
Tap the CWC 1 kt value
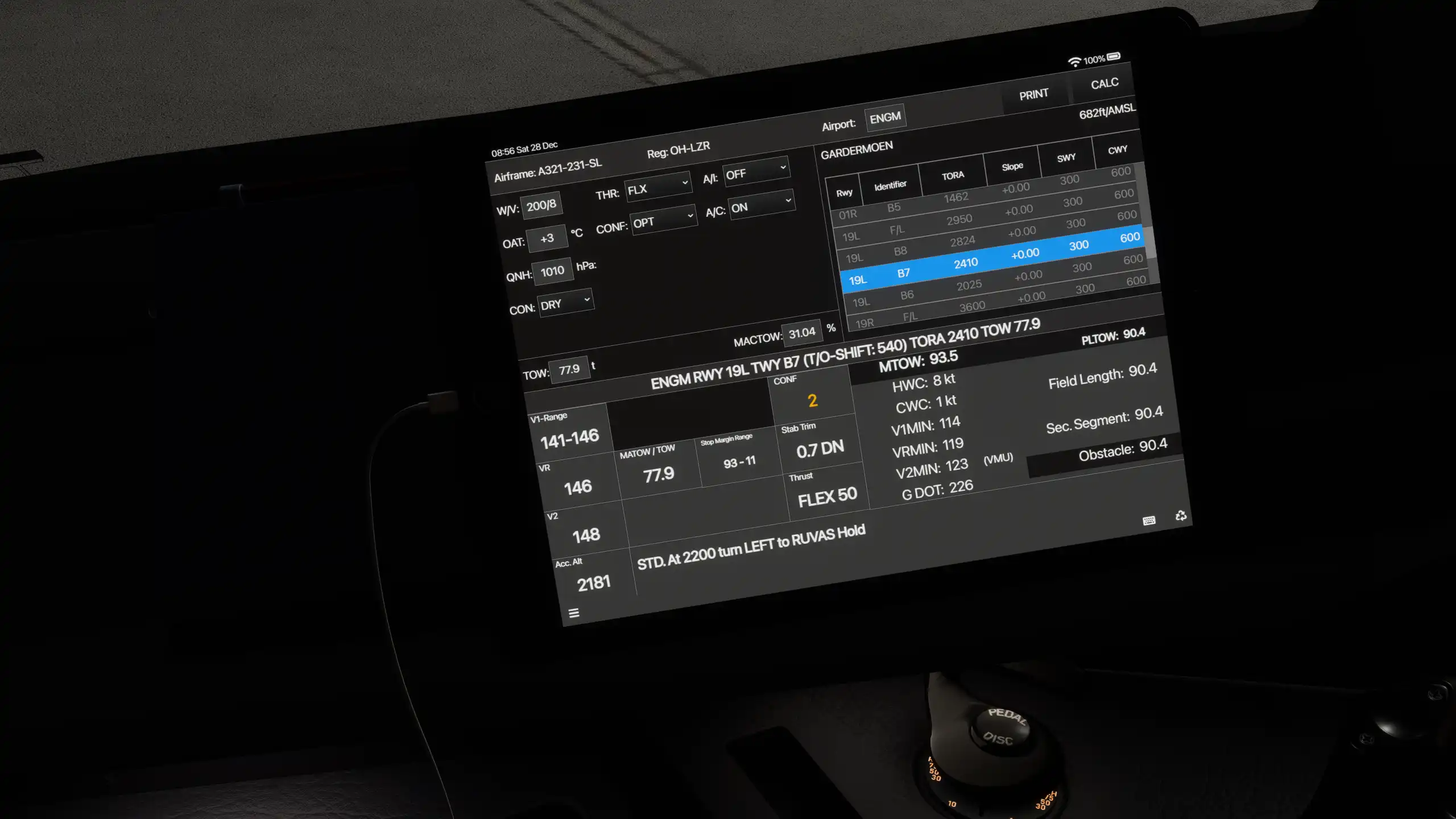(x=926, y=404)
